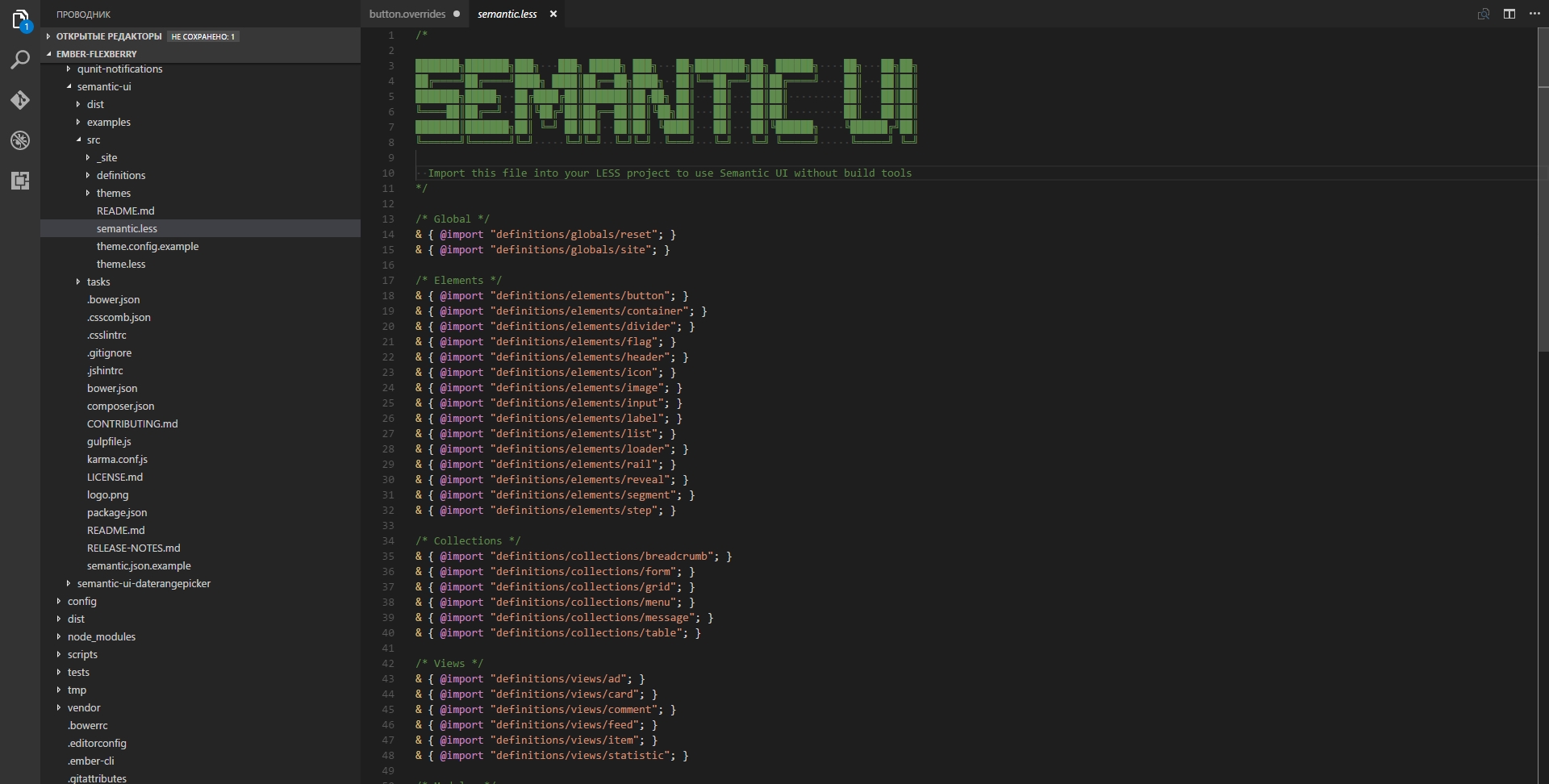Screen dimensions: 1549x784
Task: Close the semantic.less tab
Action: coord(553,14)
